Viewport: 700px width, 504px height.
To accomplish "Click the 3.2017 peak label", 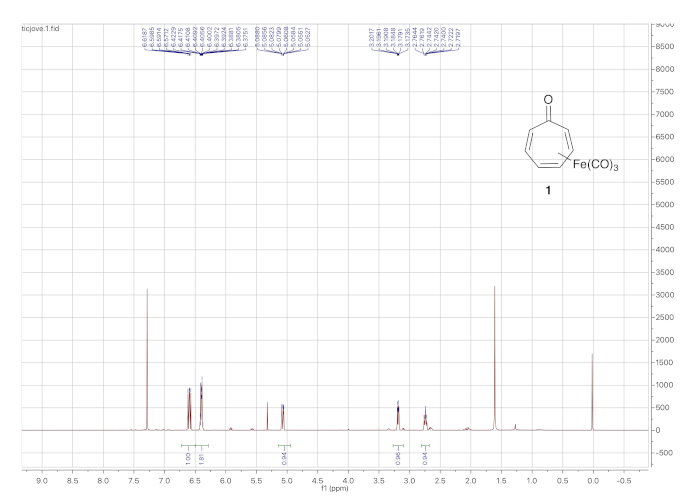I will pos(371,38).
